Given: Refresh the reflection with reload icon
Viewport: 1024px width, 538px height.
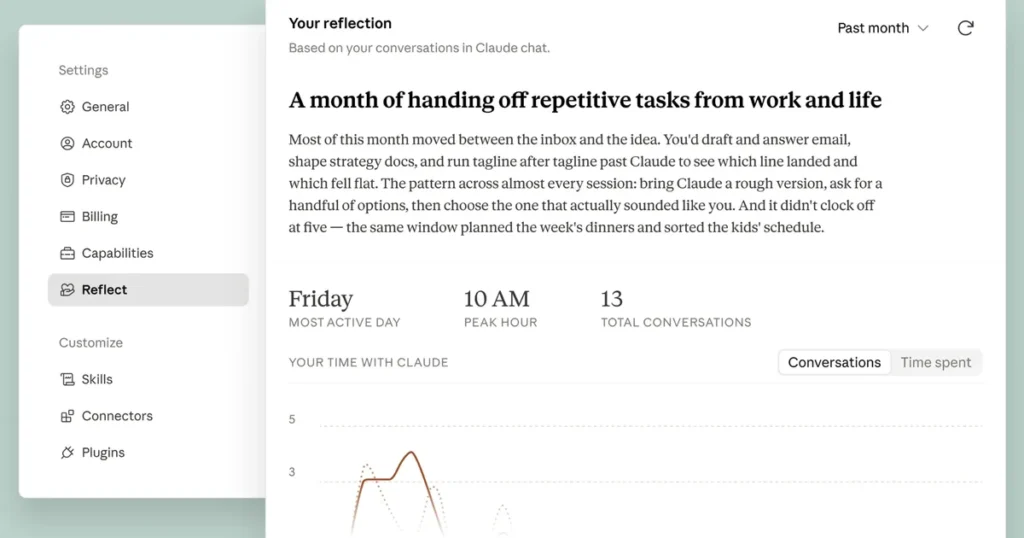Looking at the screenshot, I should click(x=965, y=28).
